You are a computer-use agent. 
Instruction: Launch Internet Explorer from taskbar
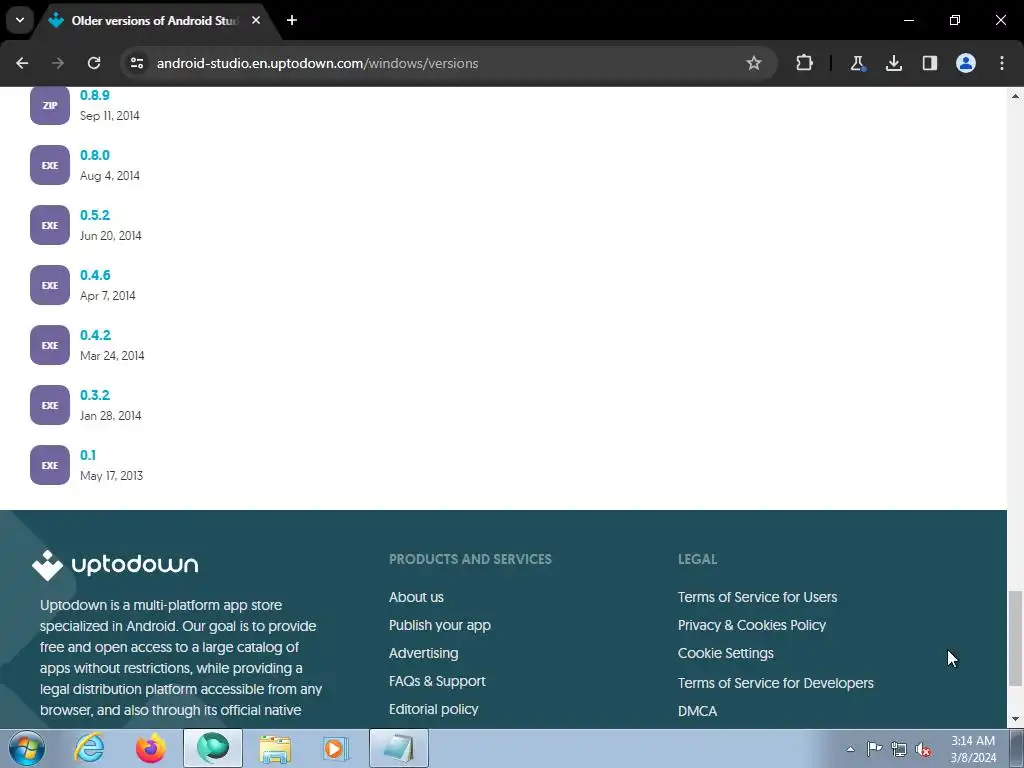tap(89, 748)
